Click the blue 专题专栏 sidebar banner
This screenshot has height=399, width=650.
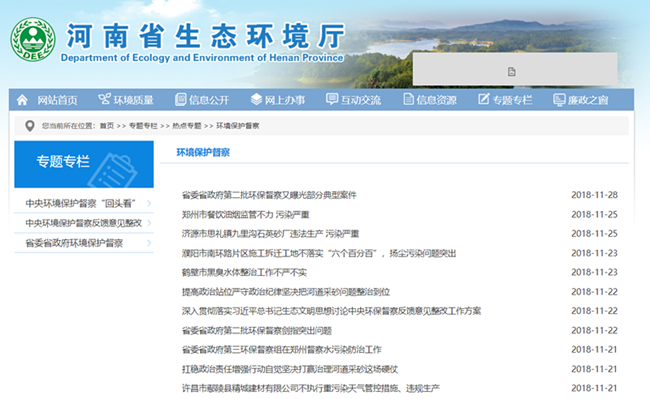84,164
